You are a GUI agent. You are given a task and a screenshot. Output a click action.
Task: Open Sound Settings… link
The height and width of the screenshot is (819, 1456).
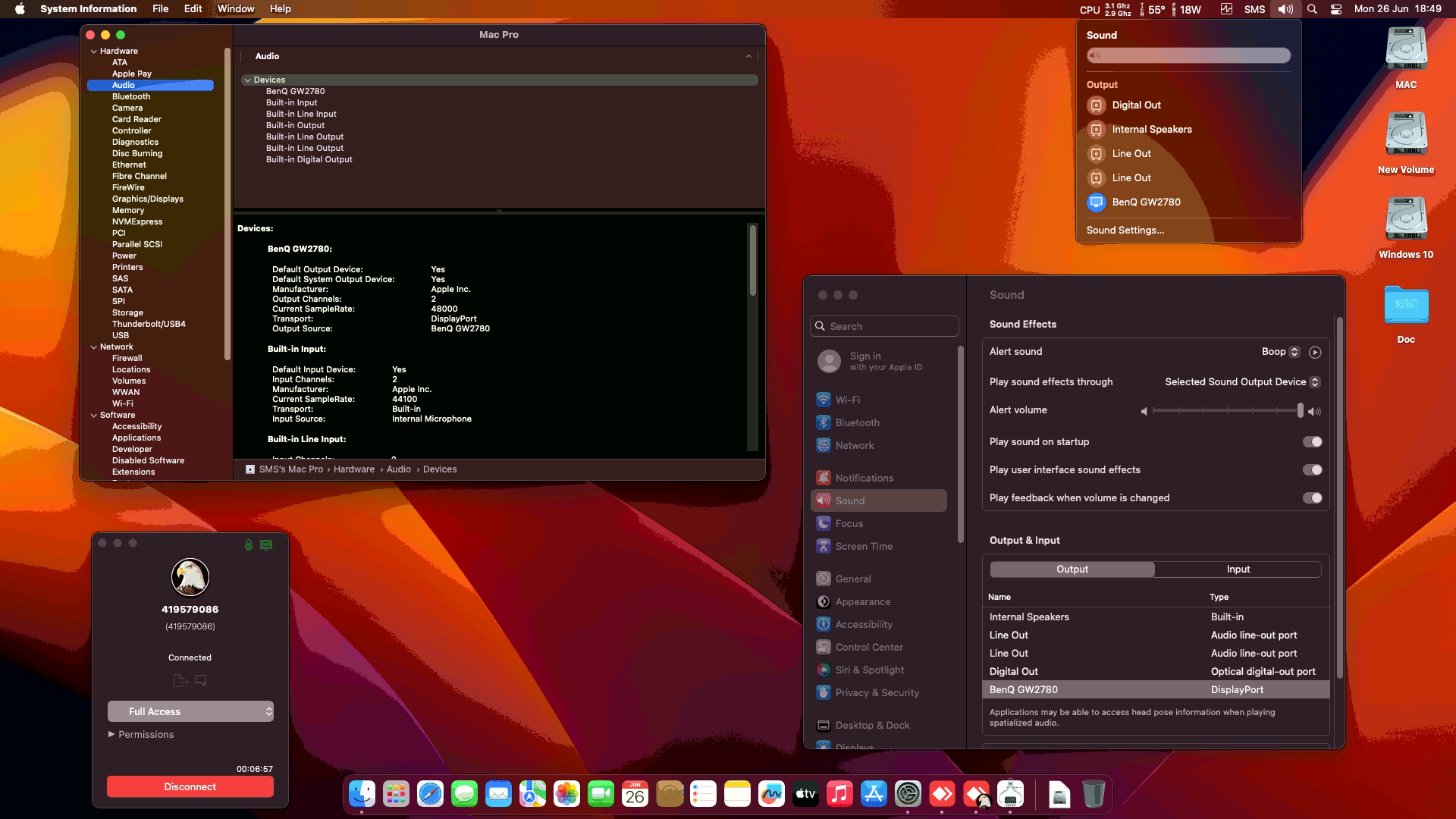coord(1125,231)
